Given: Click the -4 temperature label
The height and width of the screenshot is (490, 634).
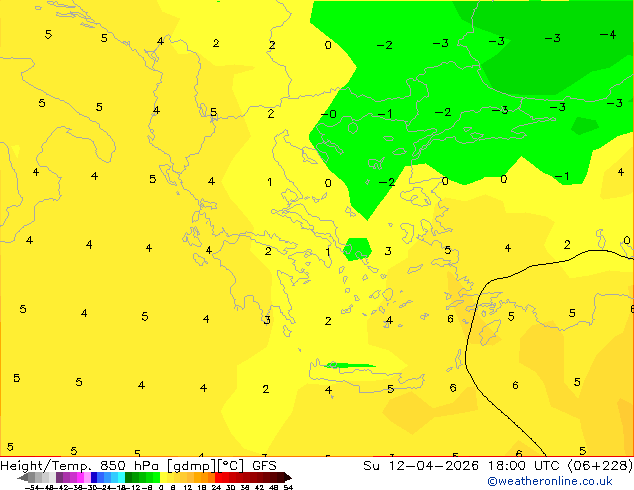Looking at the screenshot, I should [x=607, y=35].
